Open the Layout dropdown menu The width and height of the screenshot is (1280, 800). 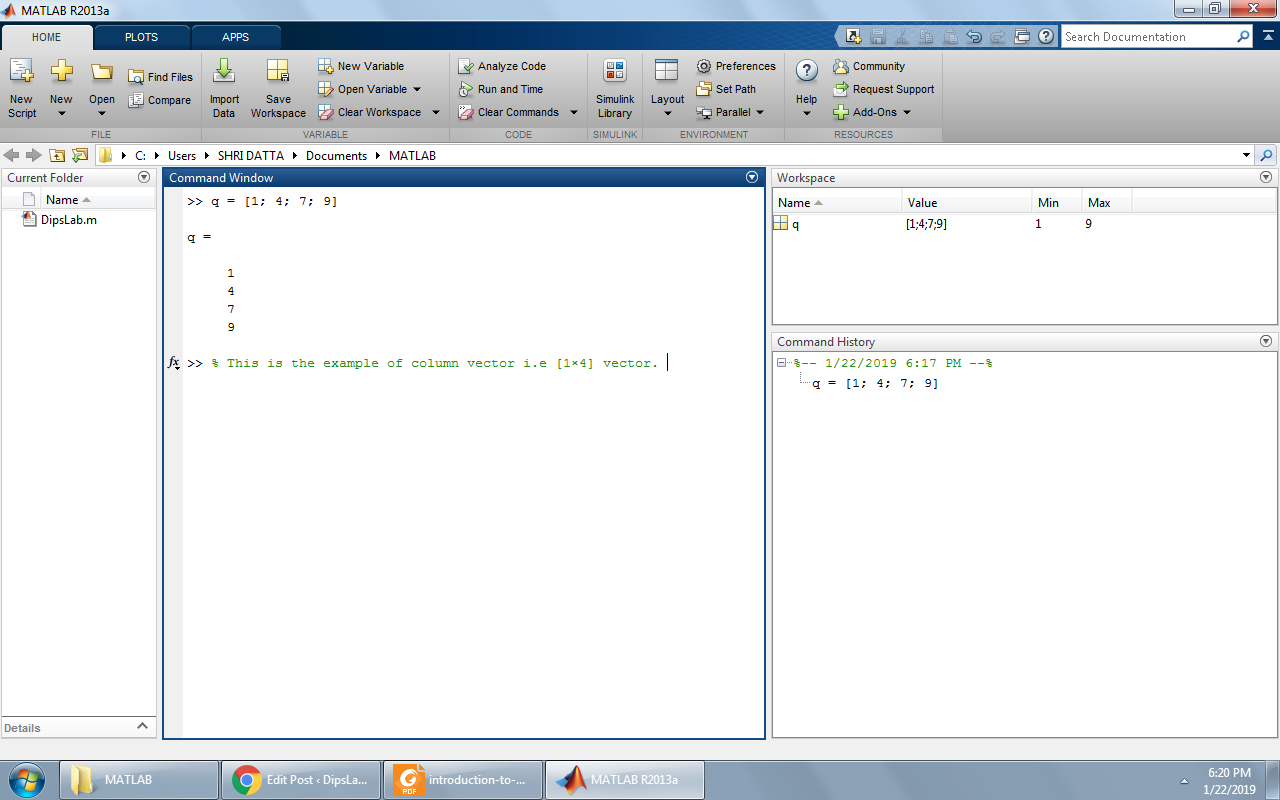(667, 85)
